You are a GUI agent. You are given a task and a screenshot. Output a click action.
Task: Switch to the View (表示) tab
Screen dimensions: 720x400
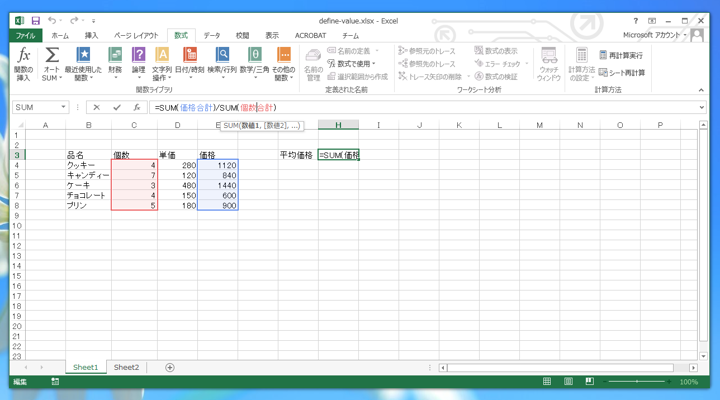point(272,35)
